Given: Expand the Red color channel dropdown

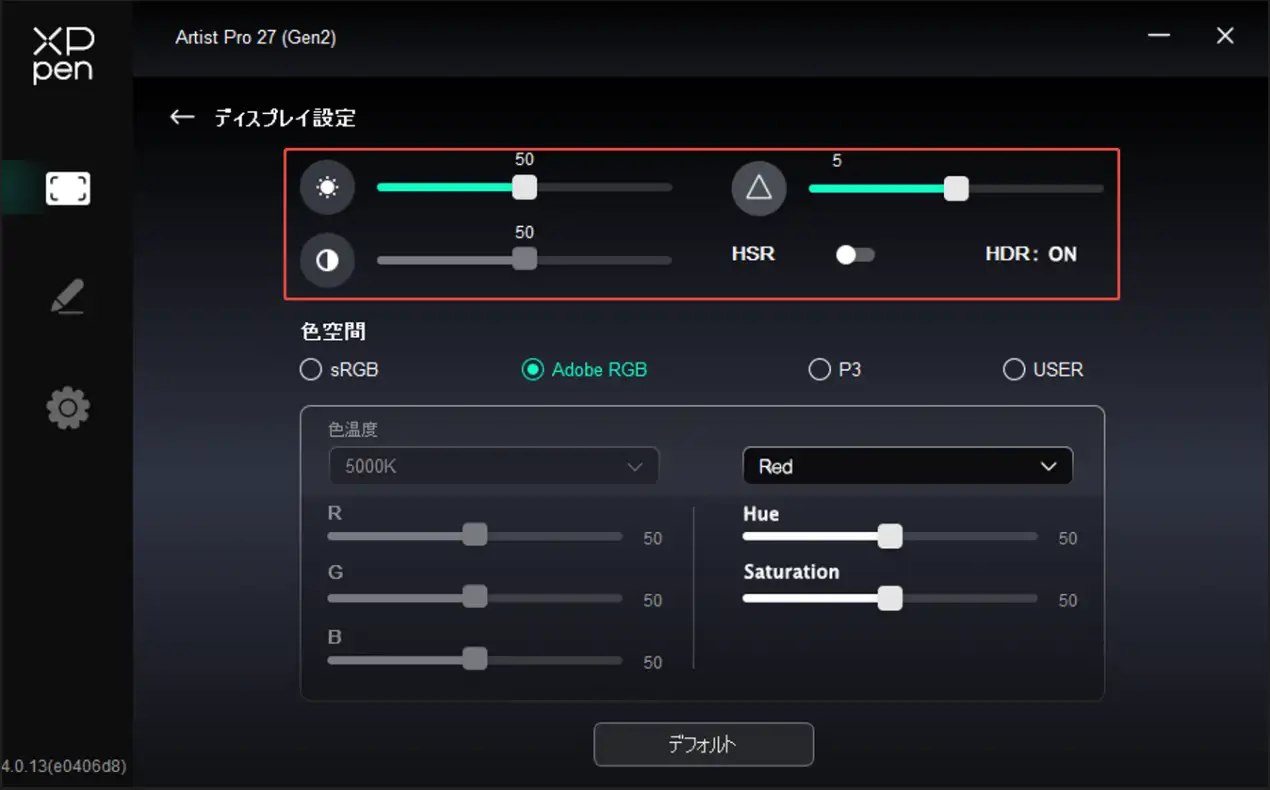Looking at the screenshot, I should click(907, 466).
